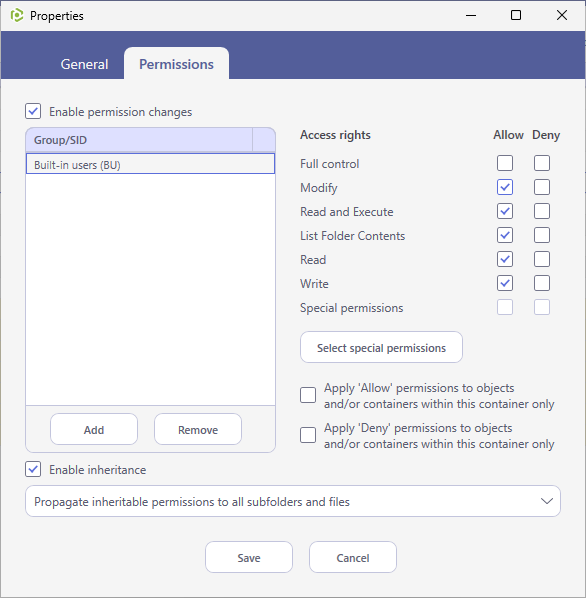Select Built-in users (BU) entry
Viewport: 586px width, 598px height.
click(x=150, y=164)
